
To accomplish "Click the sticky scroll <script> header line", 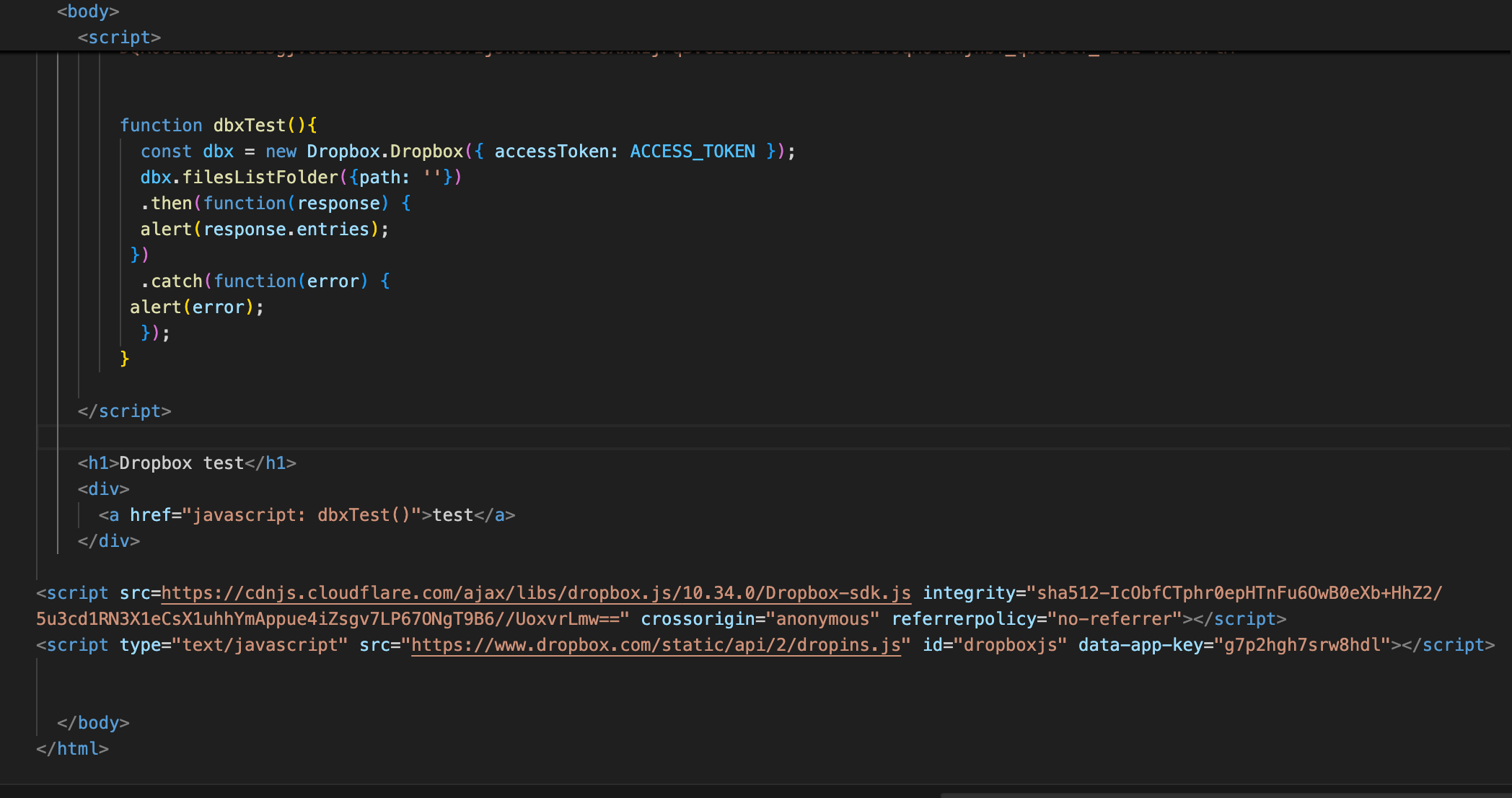I will point(119,38).
